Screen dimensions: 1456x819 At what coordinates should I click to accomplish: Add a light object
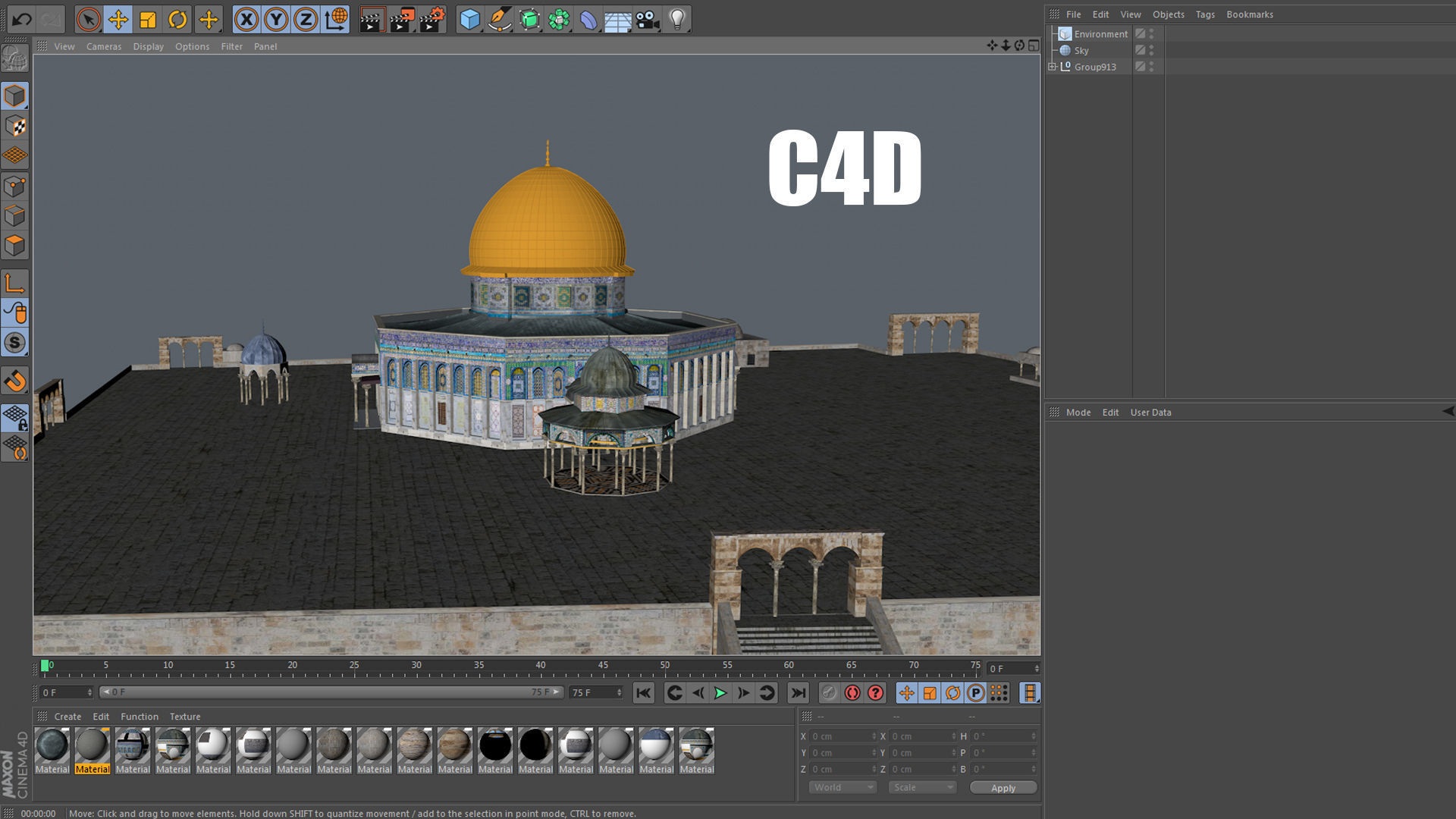pyautogui.click(x=677, y=19)
